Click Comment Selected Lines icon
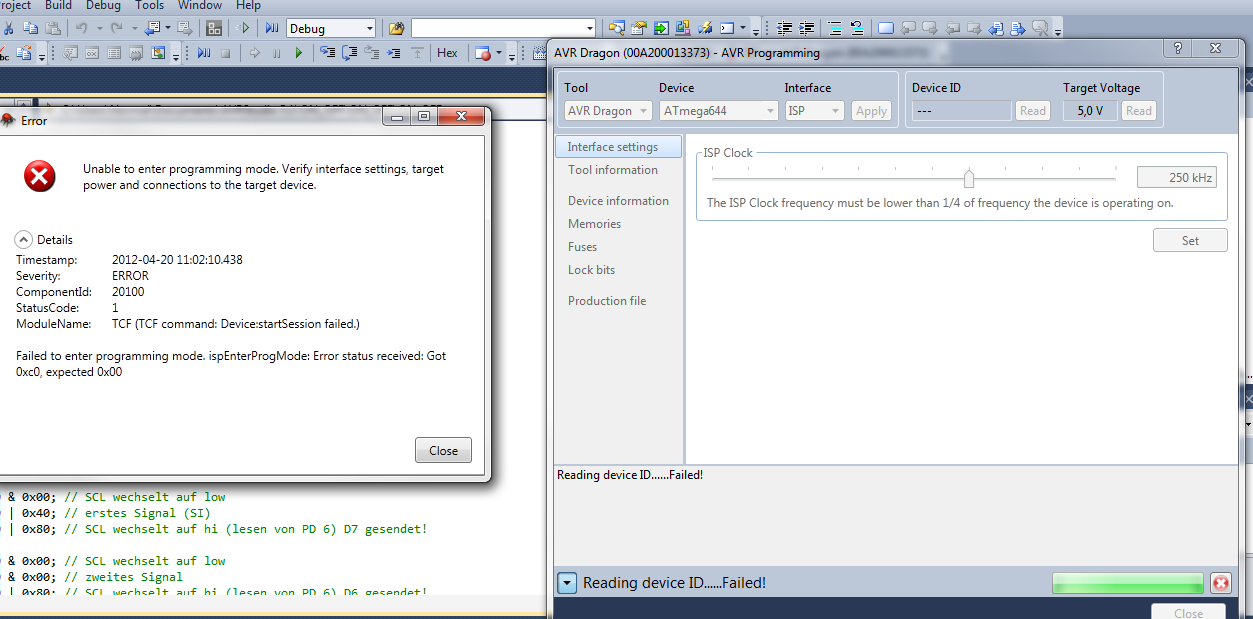 [x=835, y=27]
